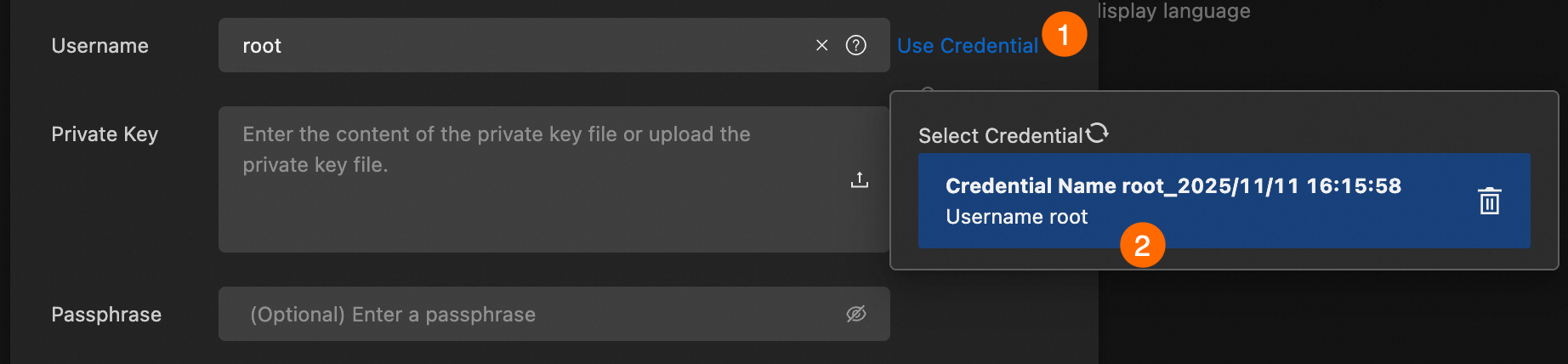Click the orange step 2 badge
1568x364 pixels.
1142,245
